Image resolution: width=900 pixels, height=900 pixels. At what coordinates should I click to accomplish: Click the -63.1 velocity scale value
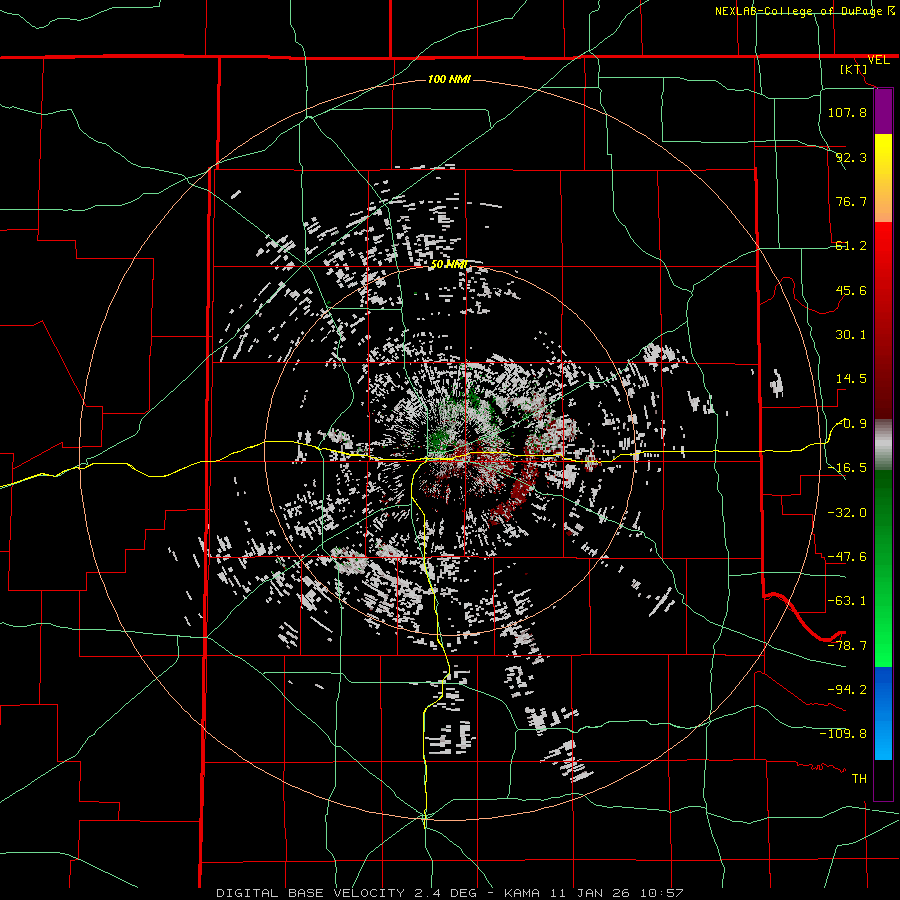pyautogui.click(x=847, y=601)
